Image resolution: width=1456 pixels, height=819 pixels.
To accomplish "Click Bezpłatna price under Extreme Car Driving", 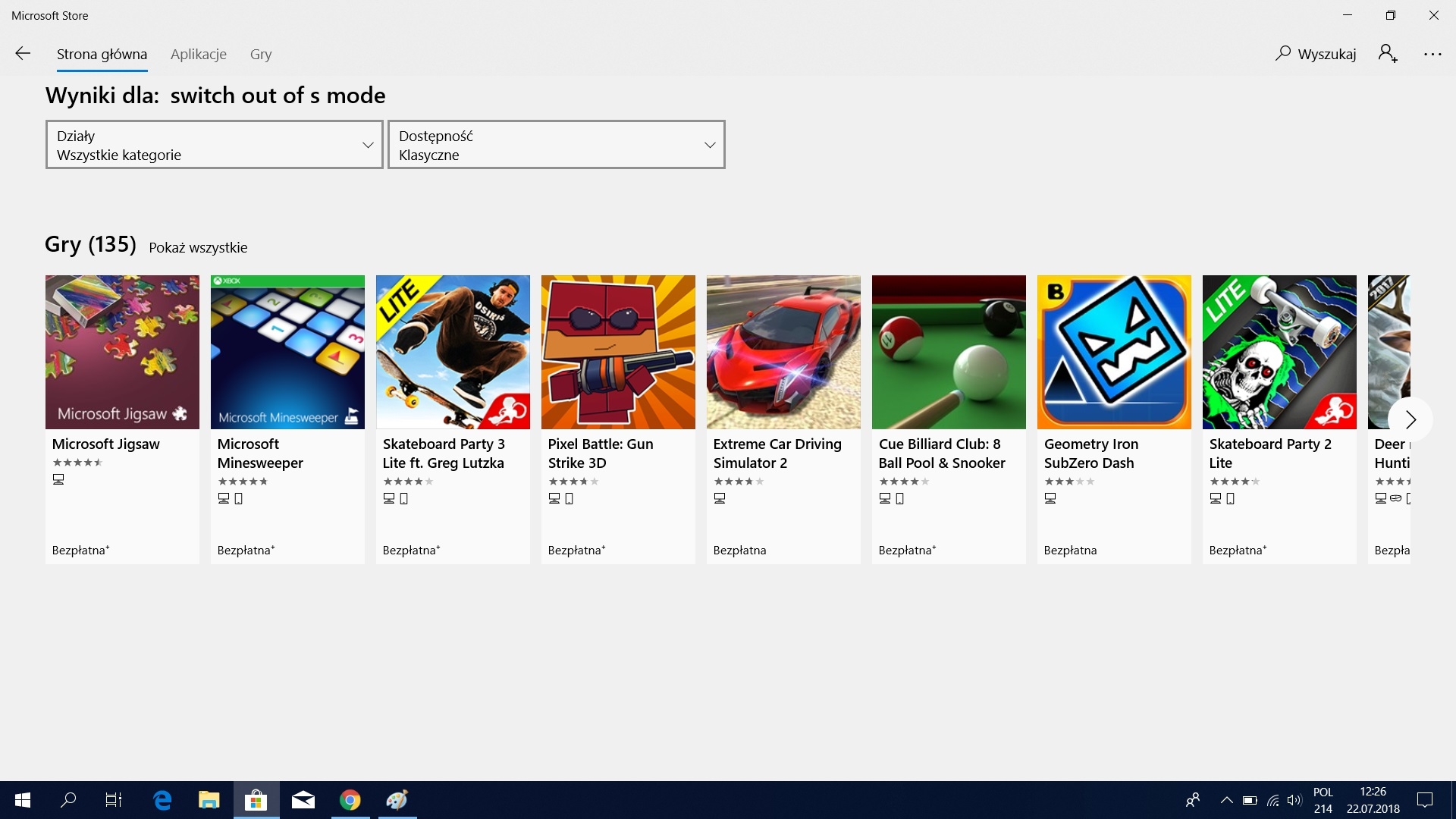I will [x=739, y=551].
